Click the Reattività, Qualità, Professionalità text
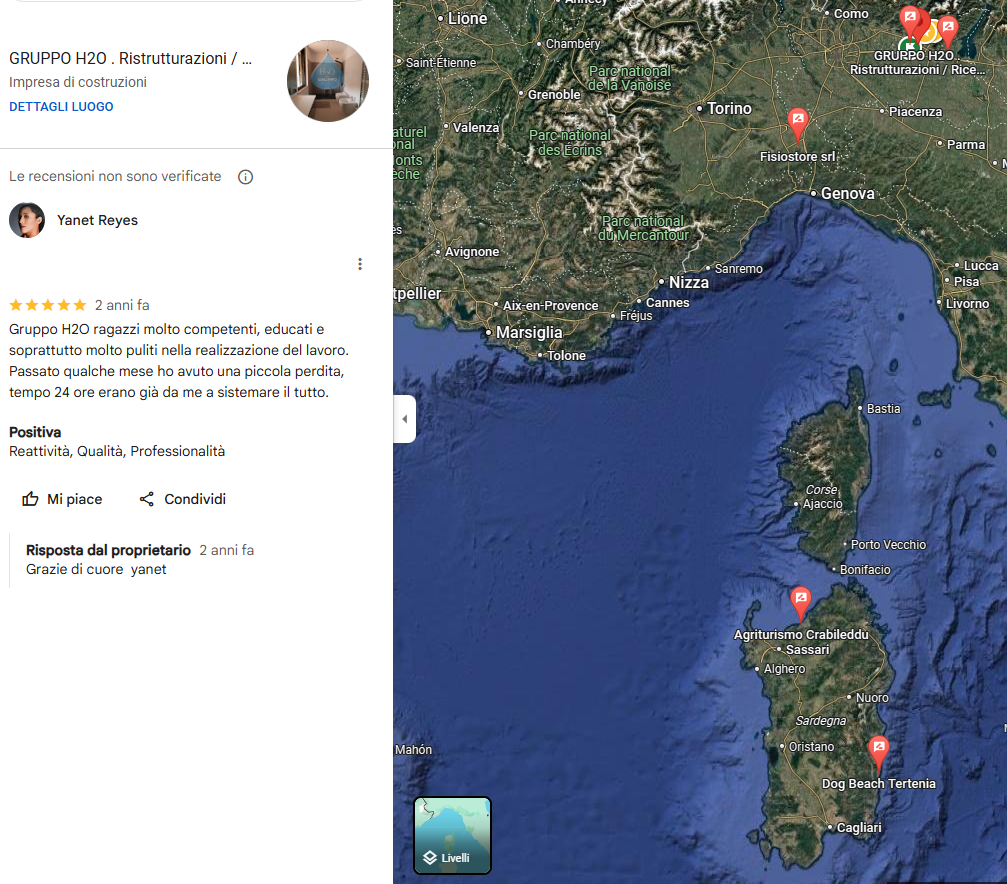Image resolution: width=1007 pixels, height=884 pixels. [x=117, y=452]
